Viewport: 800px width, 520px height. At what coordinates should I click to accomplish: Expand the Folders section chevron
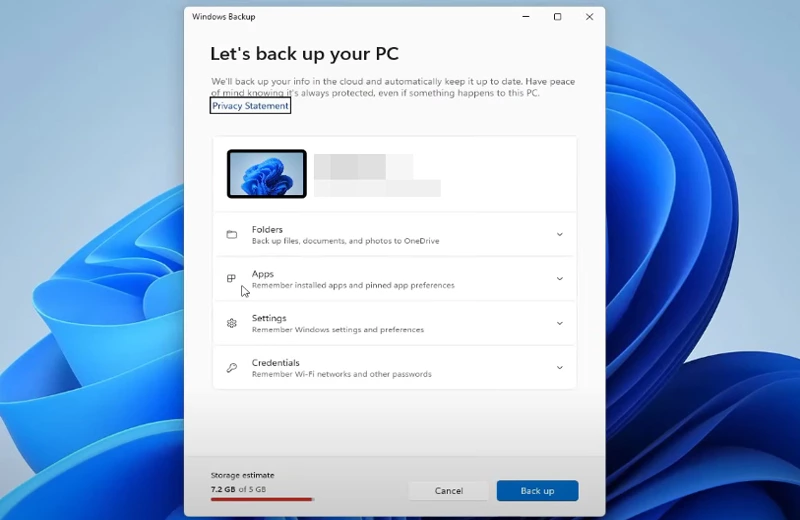pyautogui.click(x=560, y=235)
